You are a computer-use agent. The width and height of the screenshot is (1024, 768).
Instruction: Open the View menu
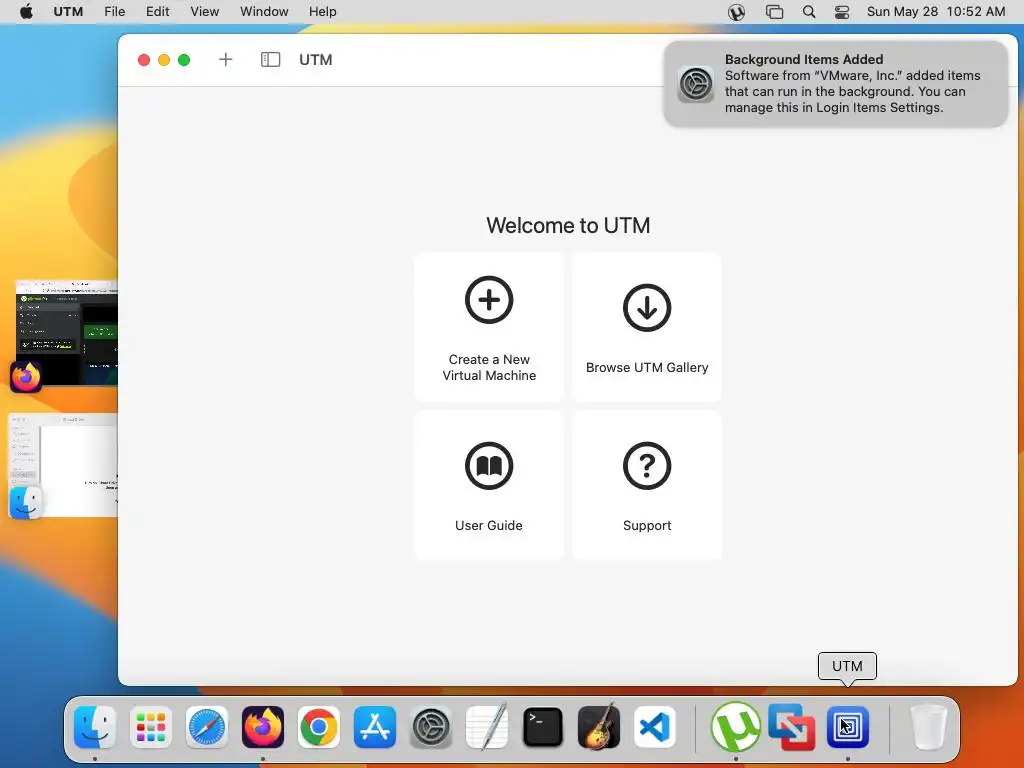(x=204, y=12)
